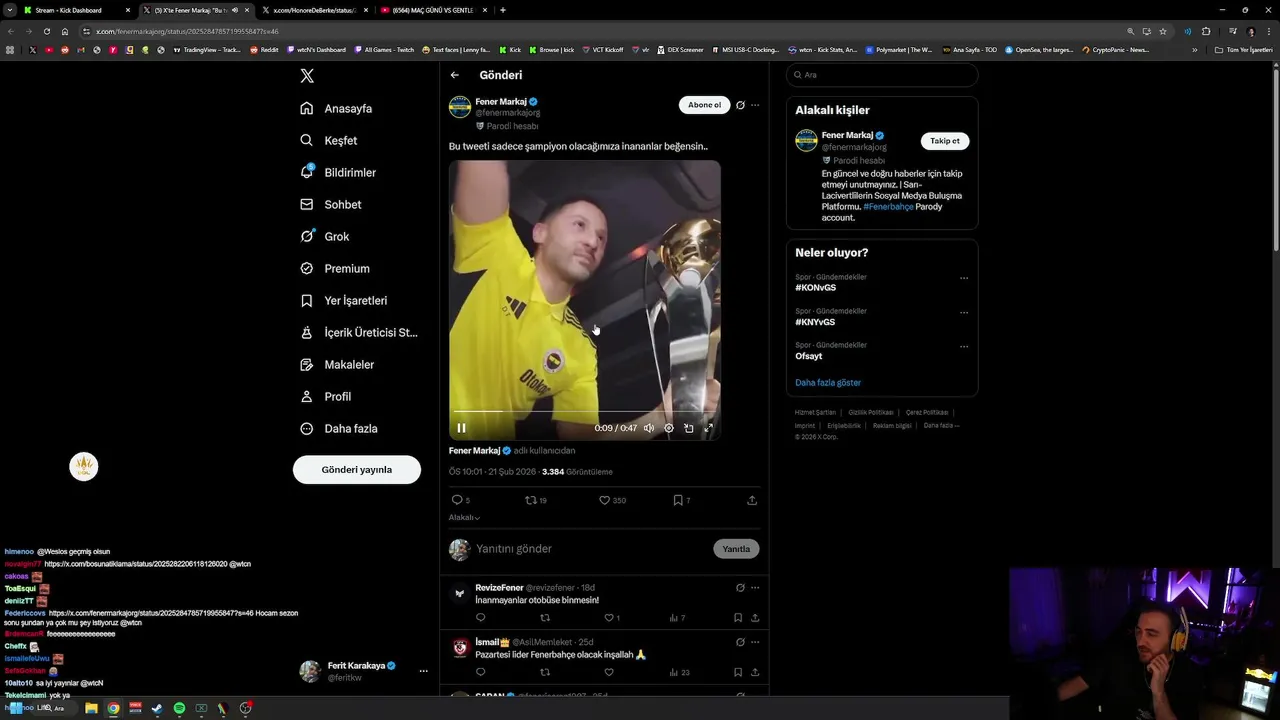The height and width of the screenshot is (720, 1280).
Task: Click repost icon with 19 reposts
Action: (536, 500)
